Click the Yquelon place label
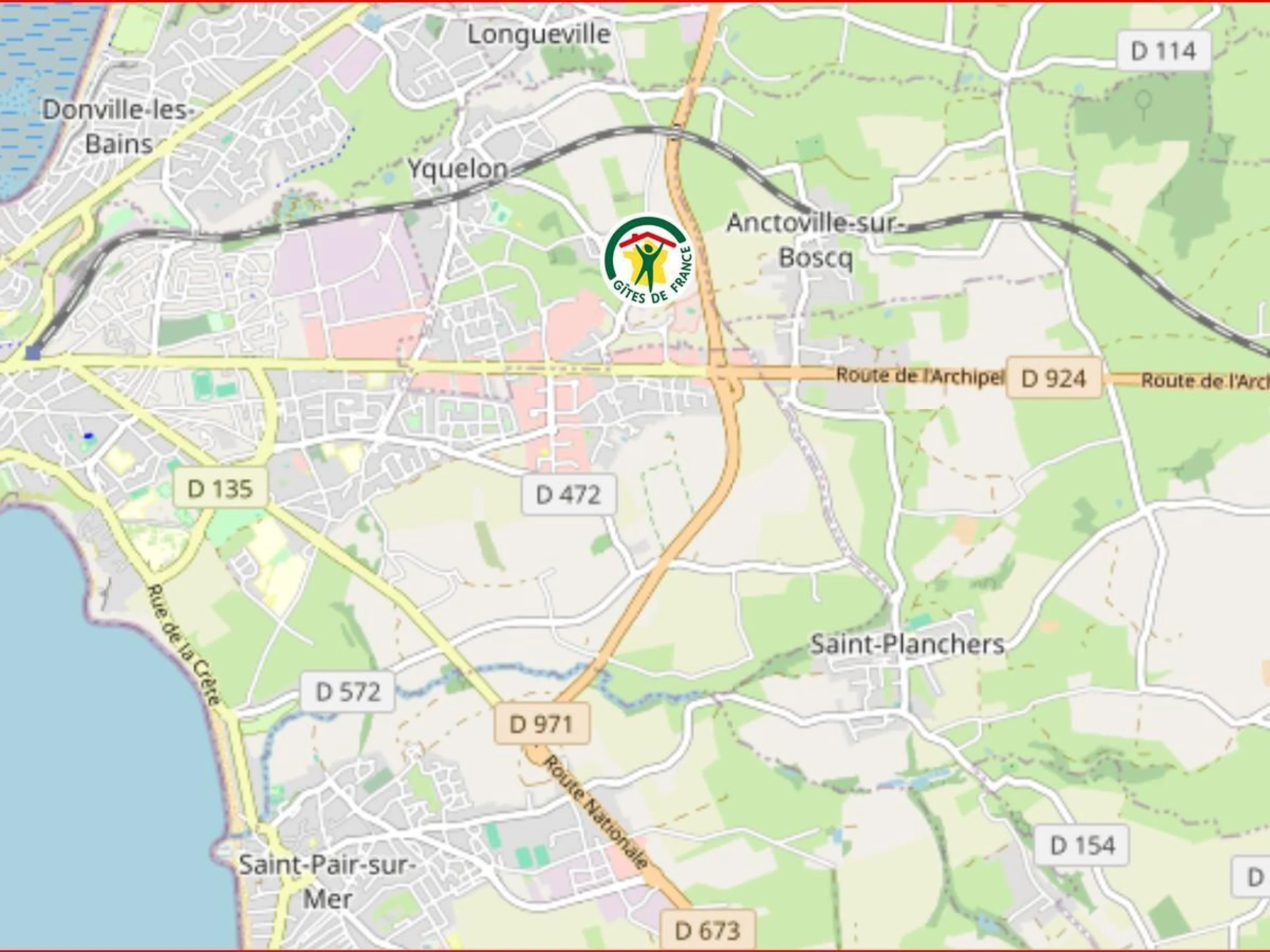Viewport: 1270px width, 952px height. pos(458,169)
